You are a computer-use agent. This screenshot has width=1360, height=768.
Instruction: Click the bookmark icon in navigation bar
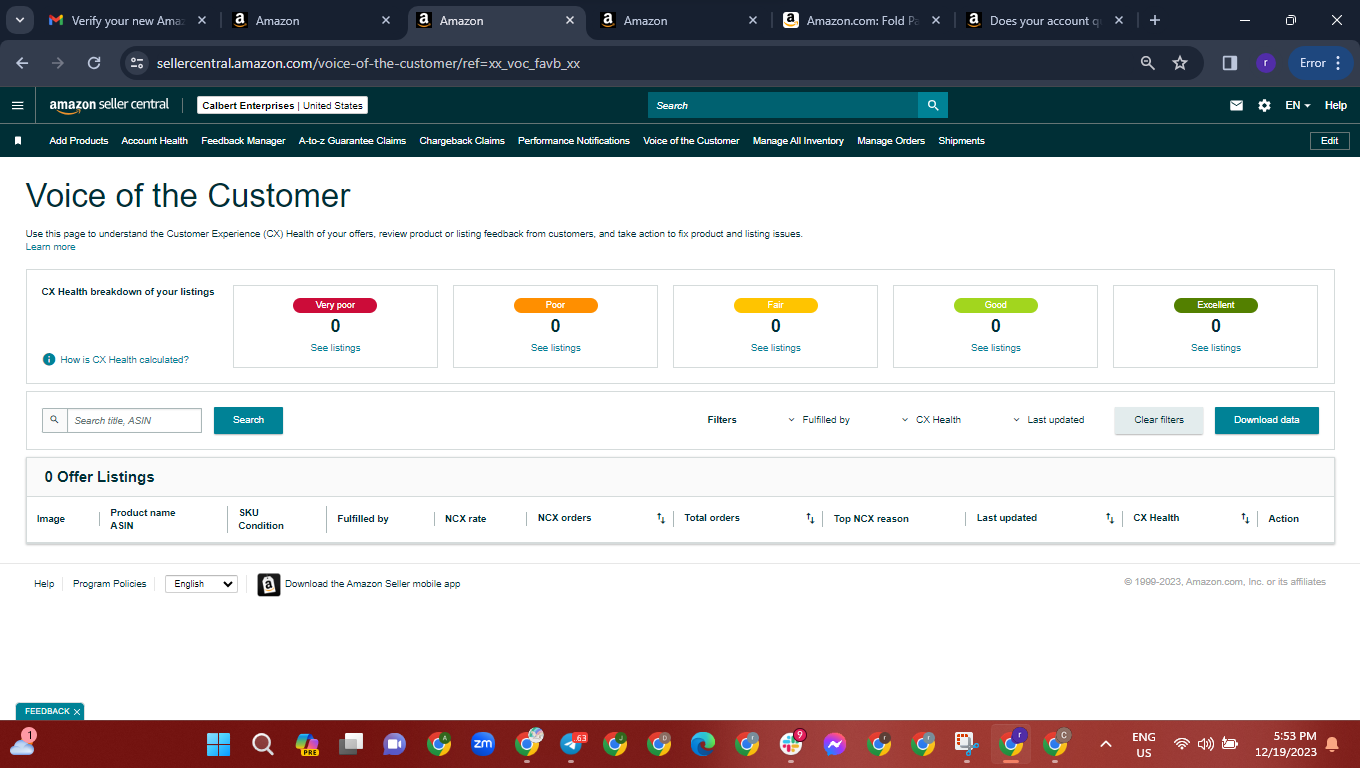18,141
